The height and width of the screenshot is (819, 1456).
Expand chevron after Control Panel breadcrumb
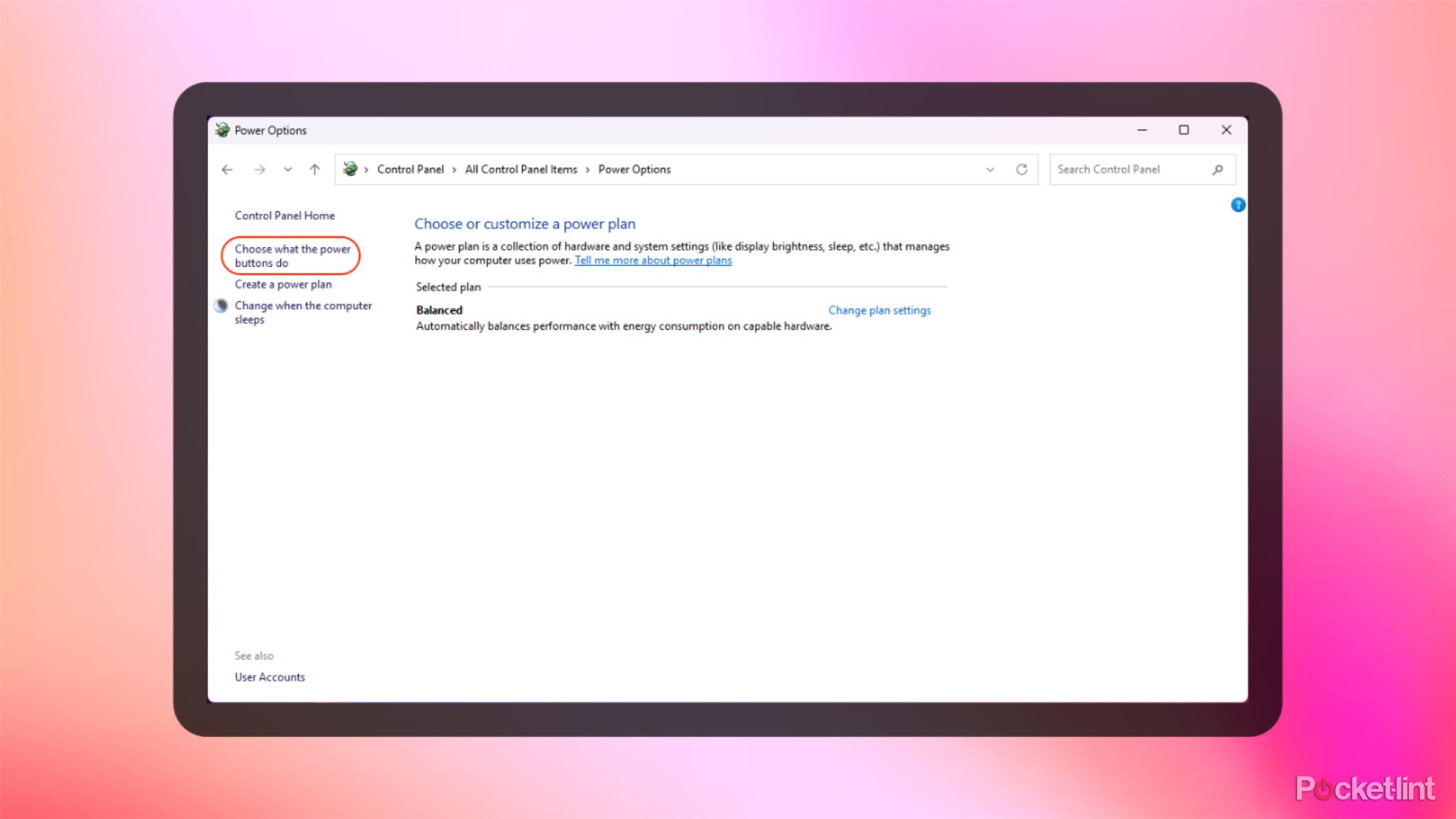[454, 169]
